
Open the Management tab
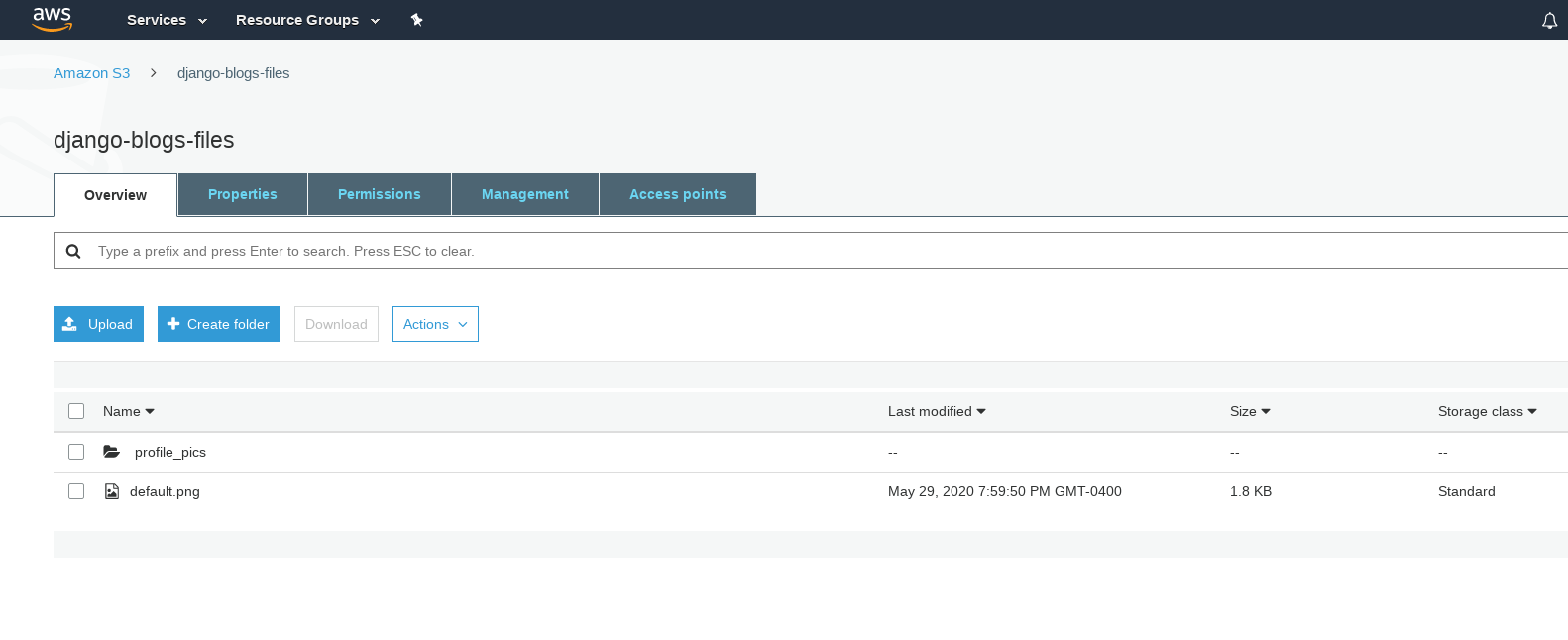525,194
